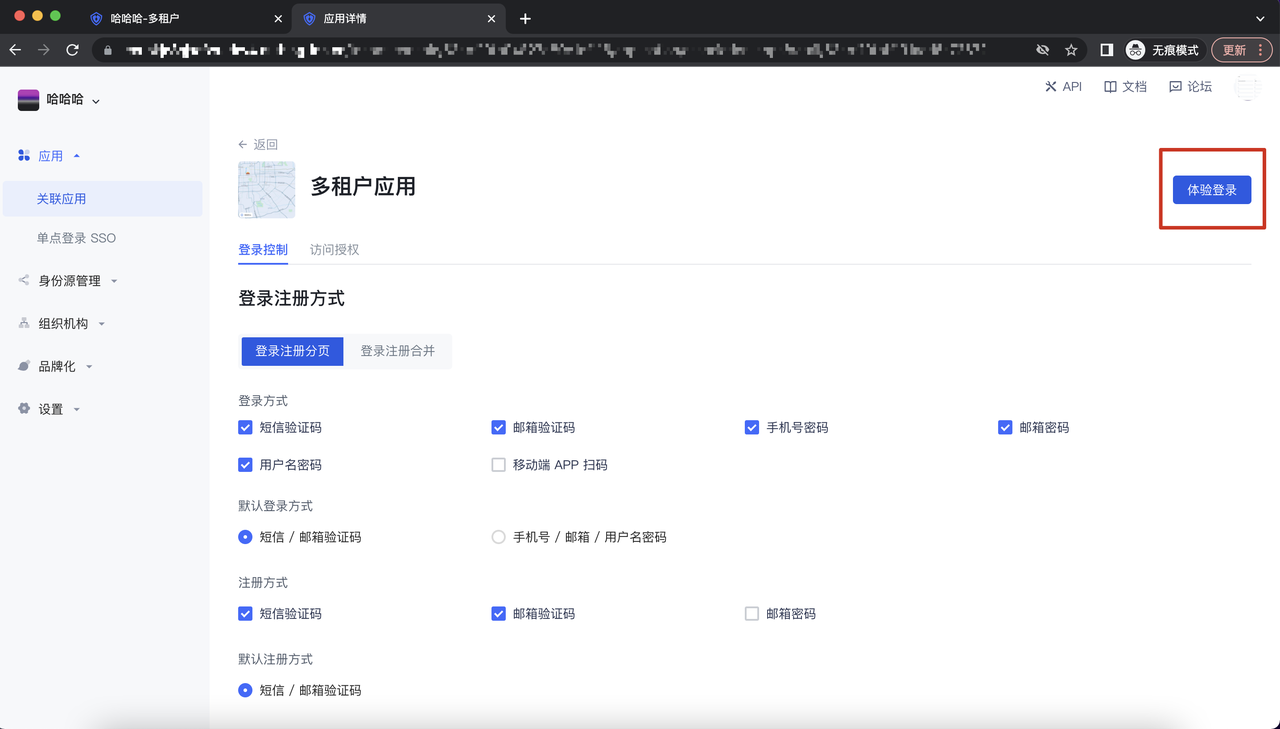Click the browser reload icon

(x=72, y=50)
